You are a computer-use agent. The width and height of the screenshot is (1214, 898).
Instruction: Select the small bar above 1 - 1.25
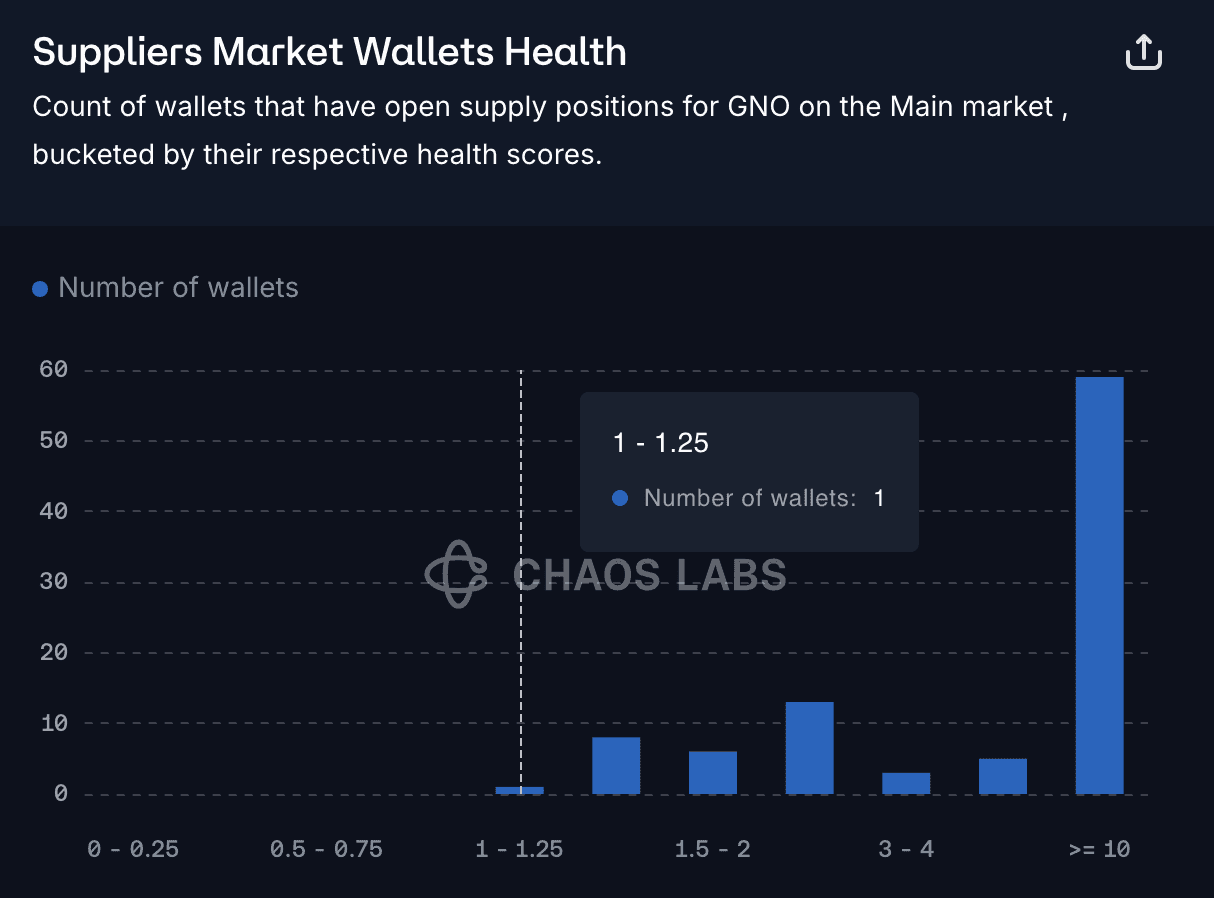pos(520,790)
